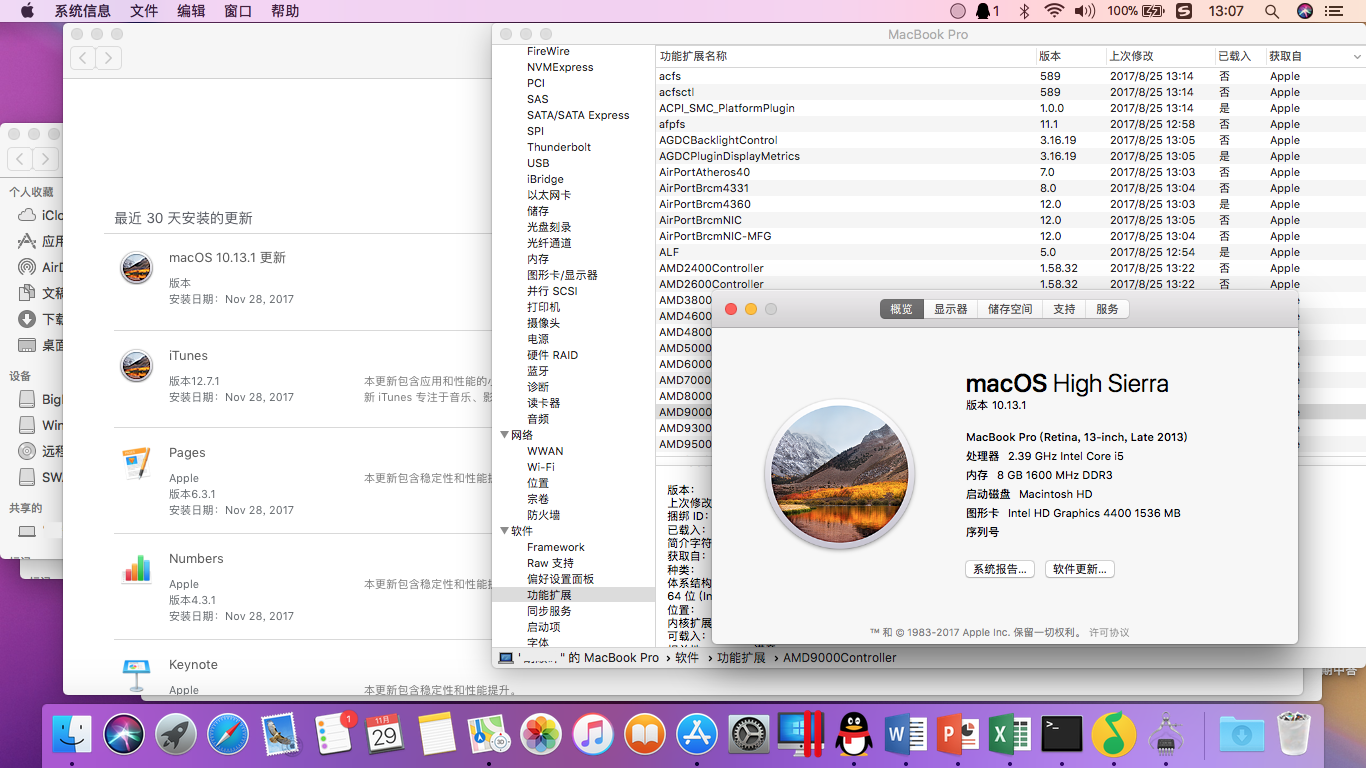The width and height of the screenshot is (1366, 768).
Task: Open Launchpad rocket icon in Dock
Action: click(176, 736)
